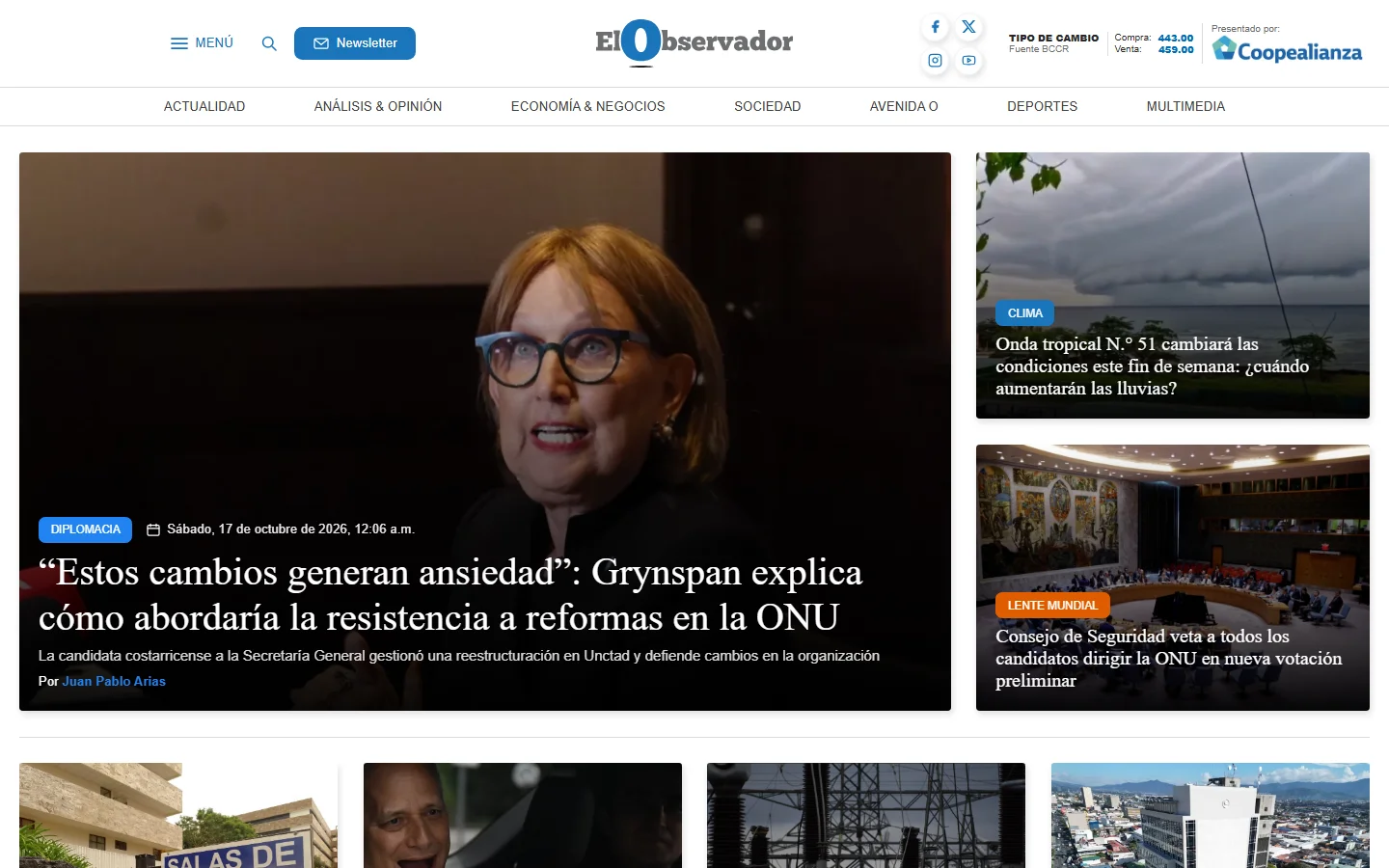Viewport: 1389px width, 868px height.
Task: Open the AVENIDA O section
Action: point(904,106)
